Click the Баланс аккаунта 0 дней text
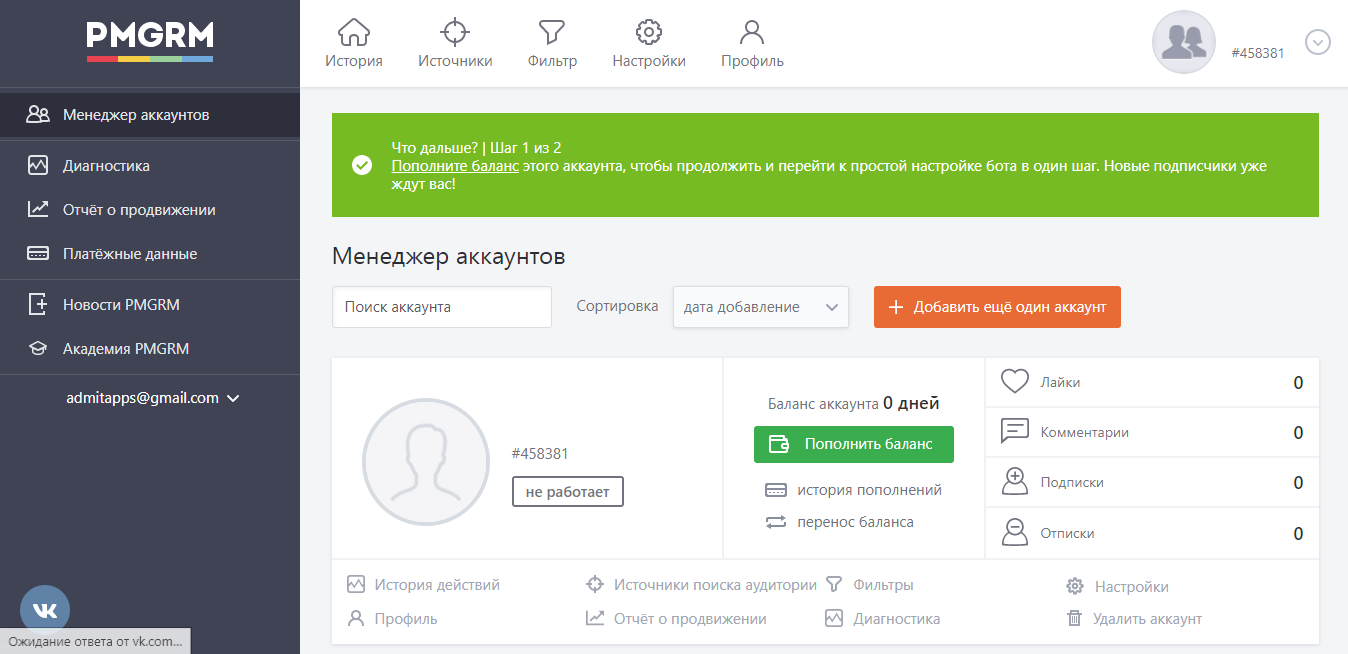The width and height of the screenshot is (1348, 654). (854, 404)
